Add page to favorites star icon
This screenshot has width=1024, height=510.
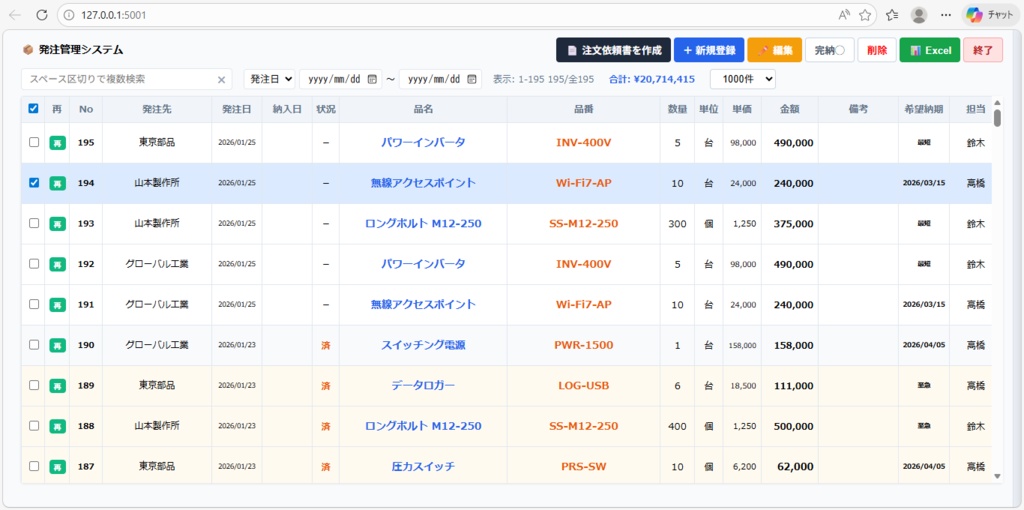click(865, 15)
